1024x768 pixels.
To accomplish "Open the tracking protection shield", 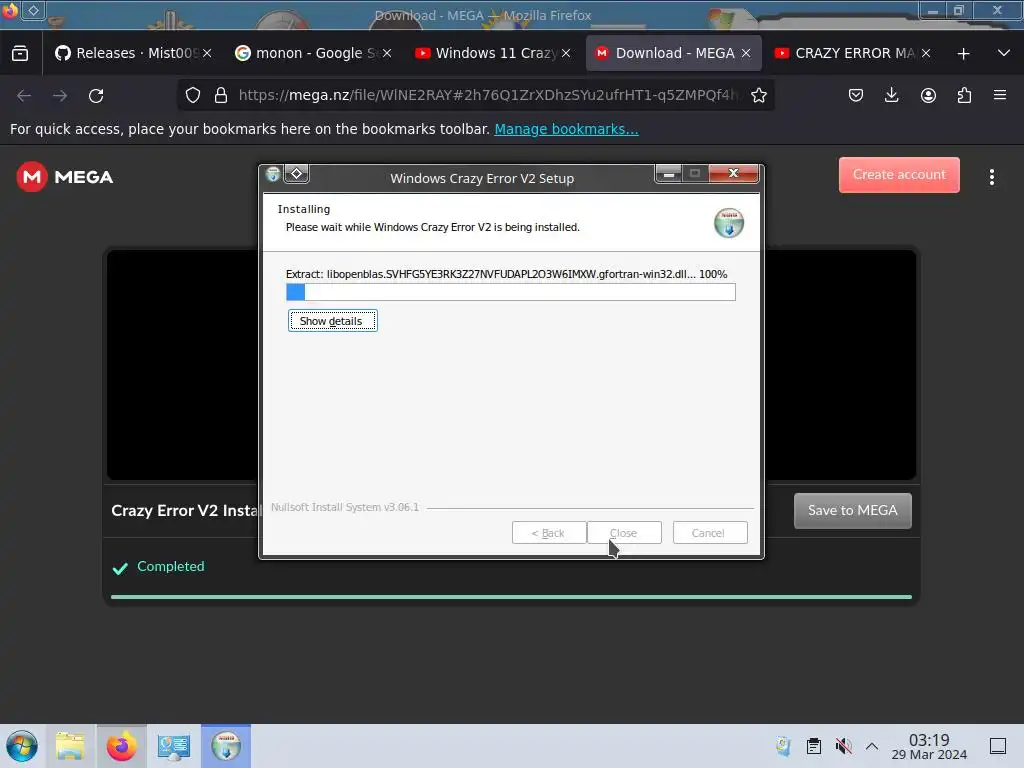I will pos(193,95).
